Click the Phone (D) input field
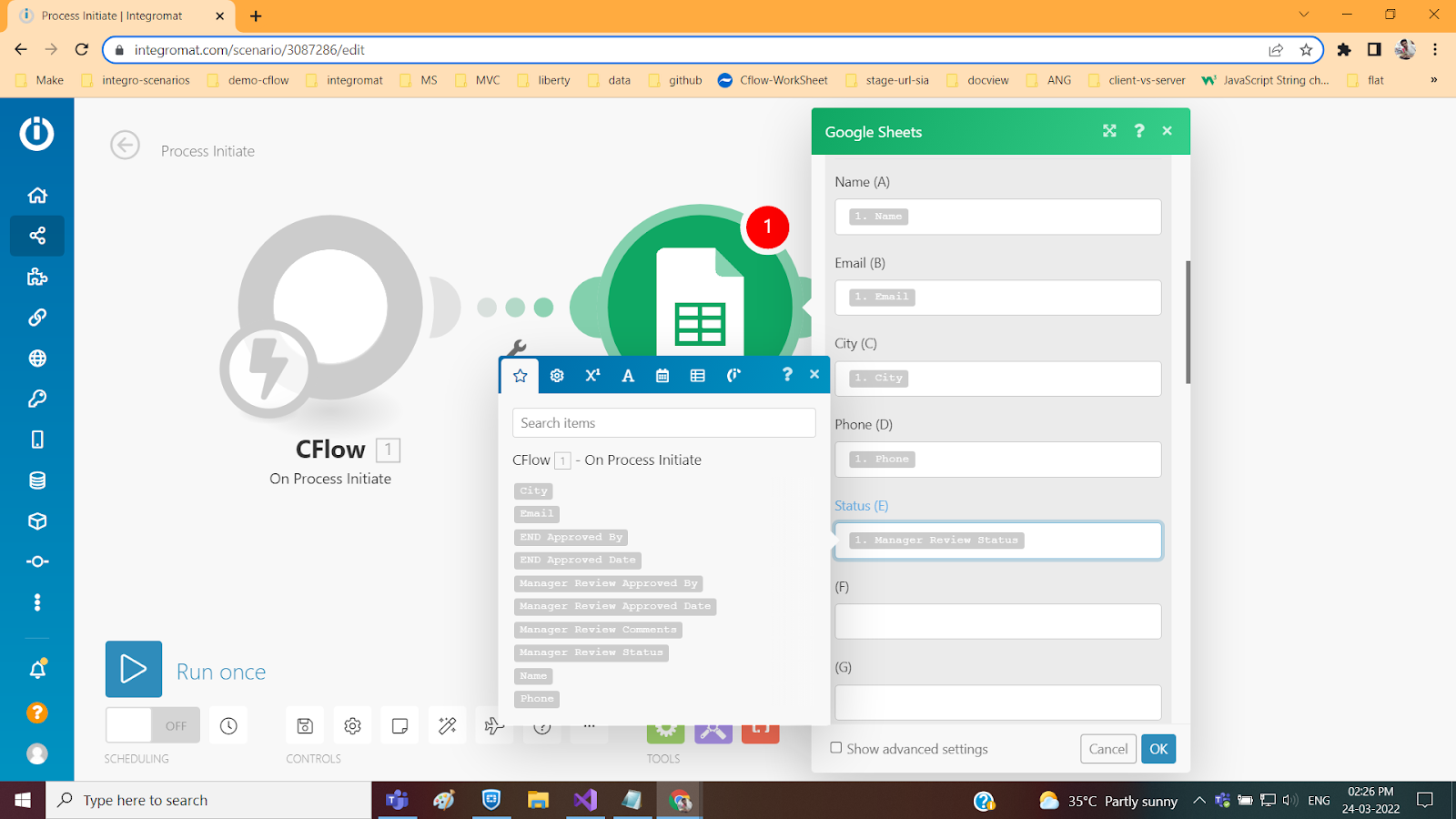 998,460
